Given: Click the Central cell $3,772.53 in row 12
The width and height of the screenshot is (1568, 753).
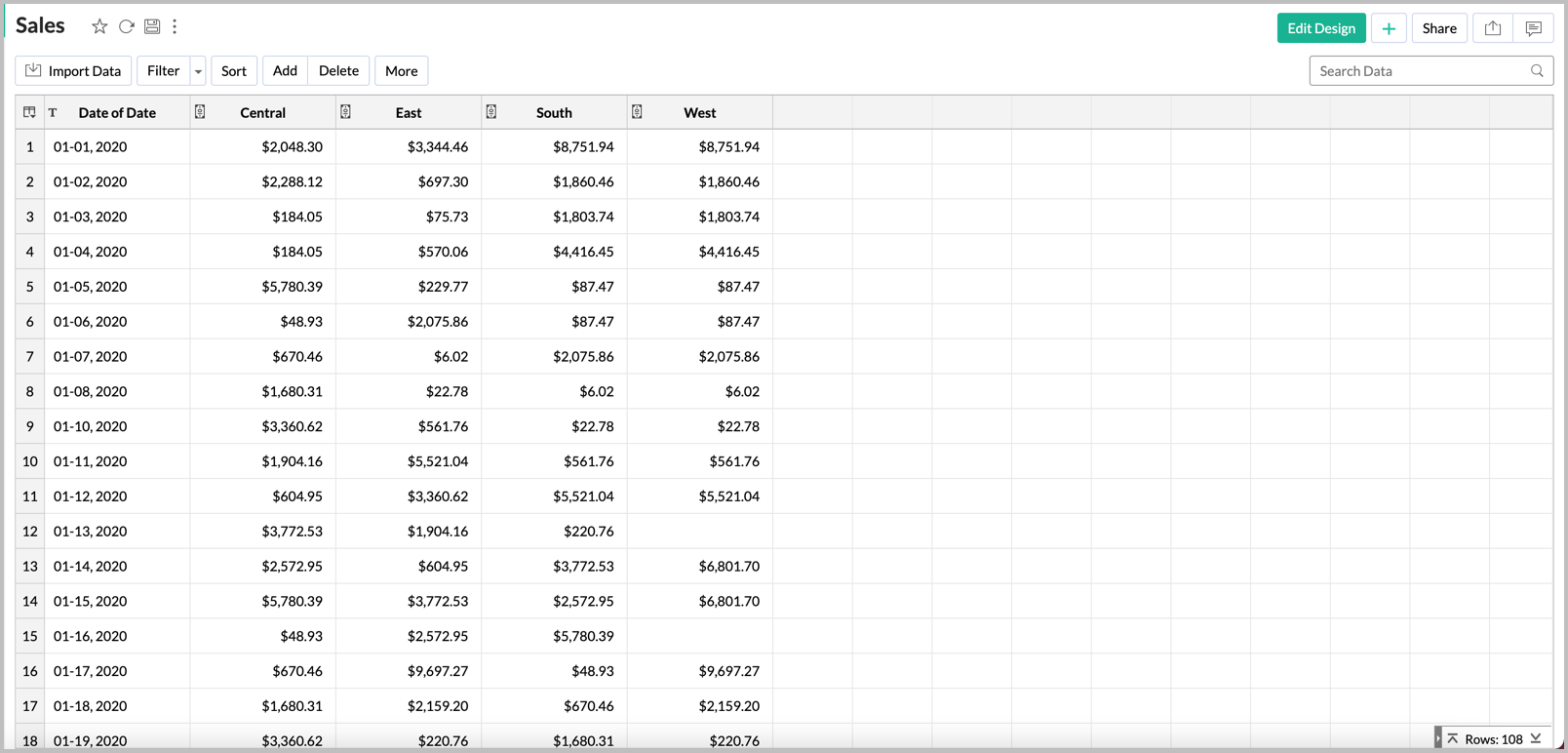Looking at the screenshot, I should coord(263,532).
